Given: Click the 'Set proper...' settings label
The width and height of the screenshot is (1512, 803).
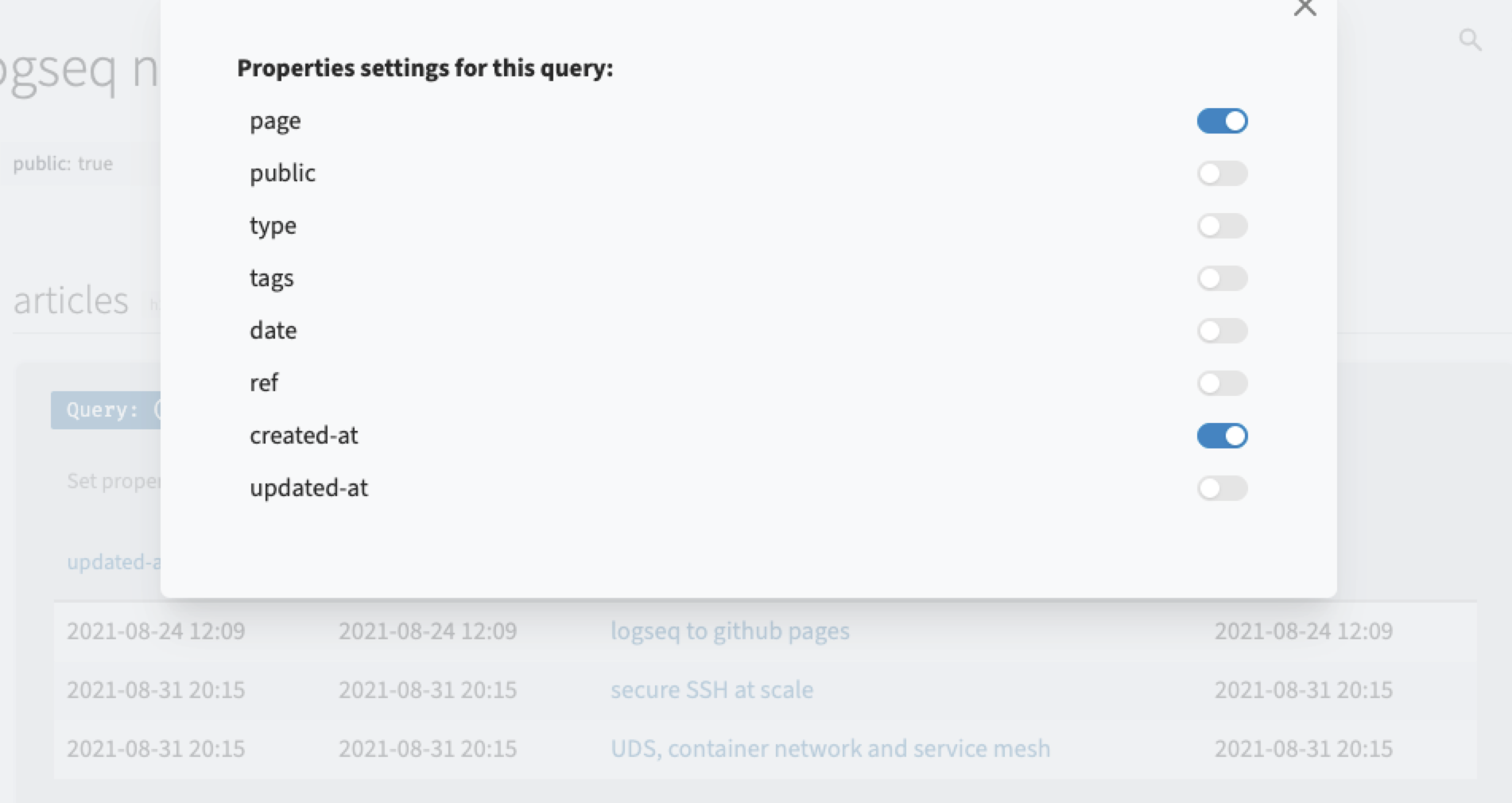Looking at the screenshot, I should tap(114, 480).
